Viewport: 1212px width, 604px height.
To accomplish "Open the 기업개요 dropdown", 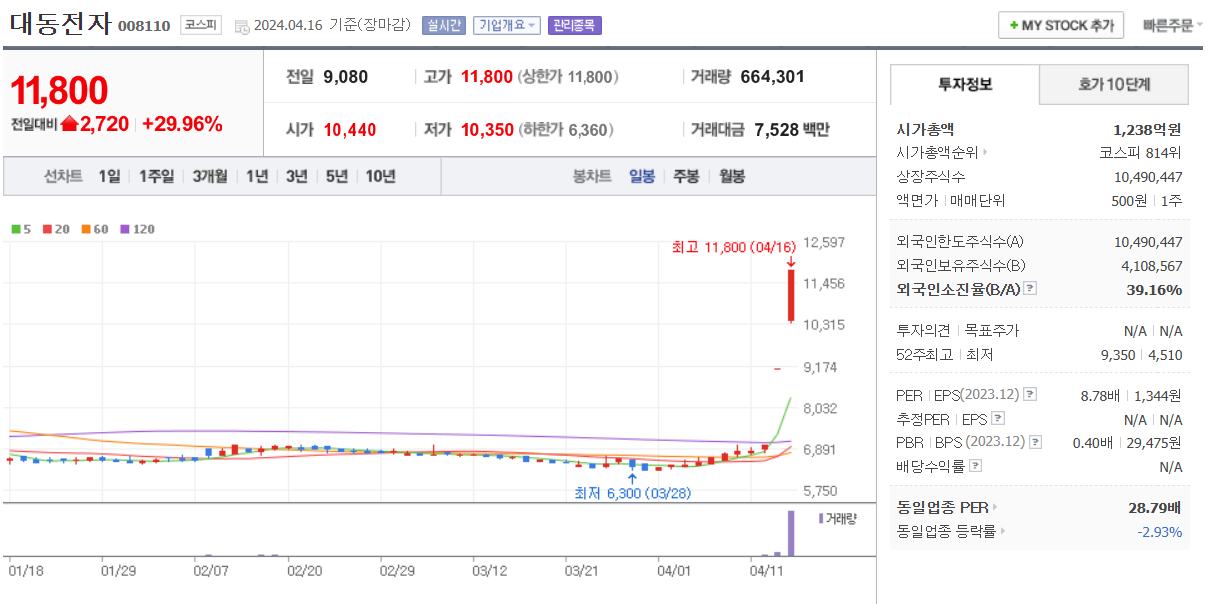I will [x=506, y=25].
